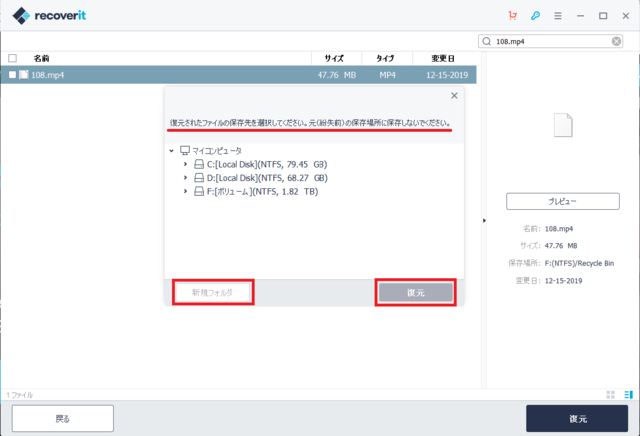Click the D: drive icon

click(x=199, y=178)
